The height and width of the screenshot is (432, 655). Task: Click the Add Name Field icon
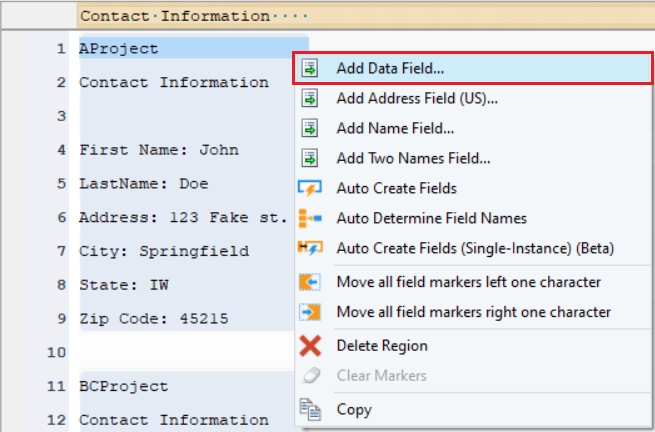pos(310,129)
